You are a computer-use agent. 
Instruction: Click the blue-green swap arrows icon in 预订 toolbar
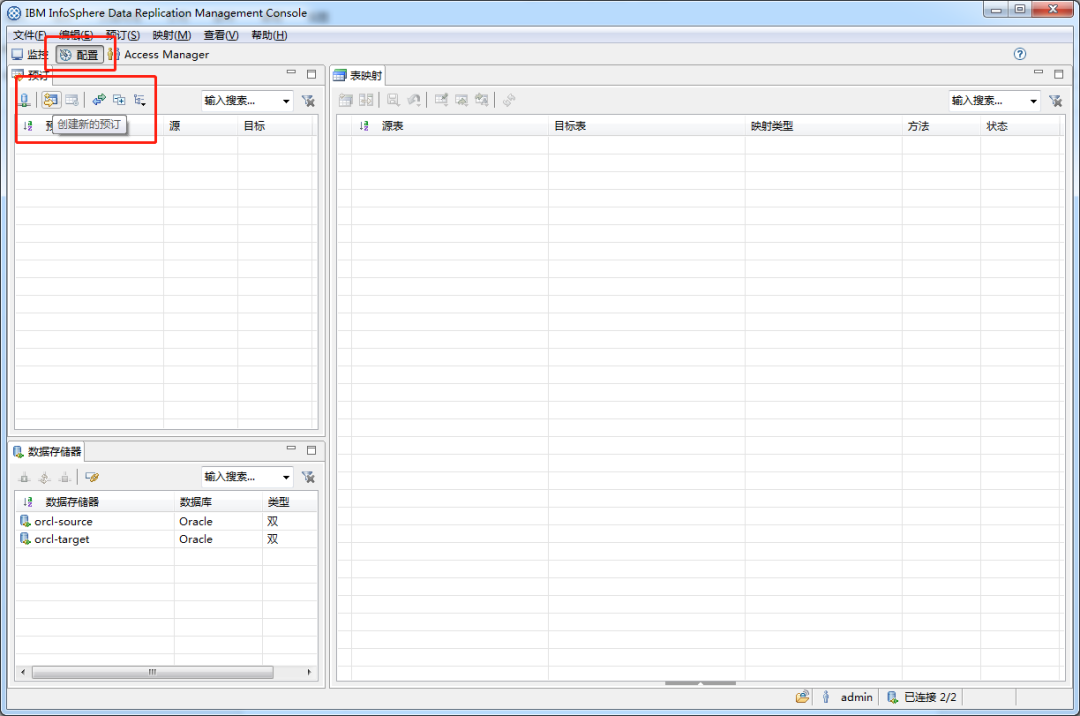coord(99,100)
